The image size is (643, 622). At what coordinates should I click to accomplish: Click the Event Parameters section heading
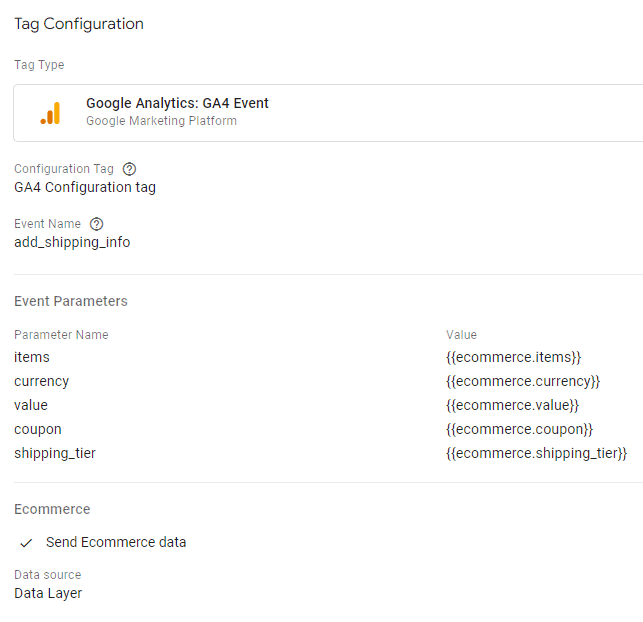coord(71,301)
